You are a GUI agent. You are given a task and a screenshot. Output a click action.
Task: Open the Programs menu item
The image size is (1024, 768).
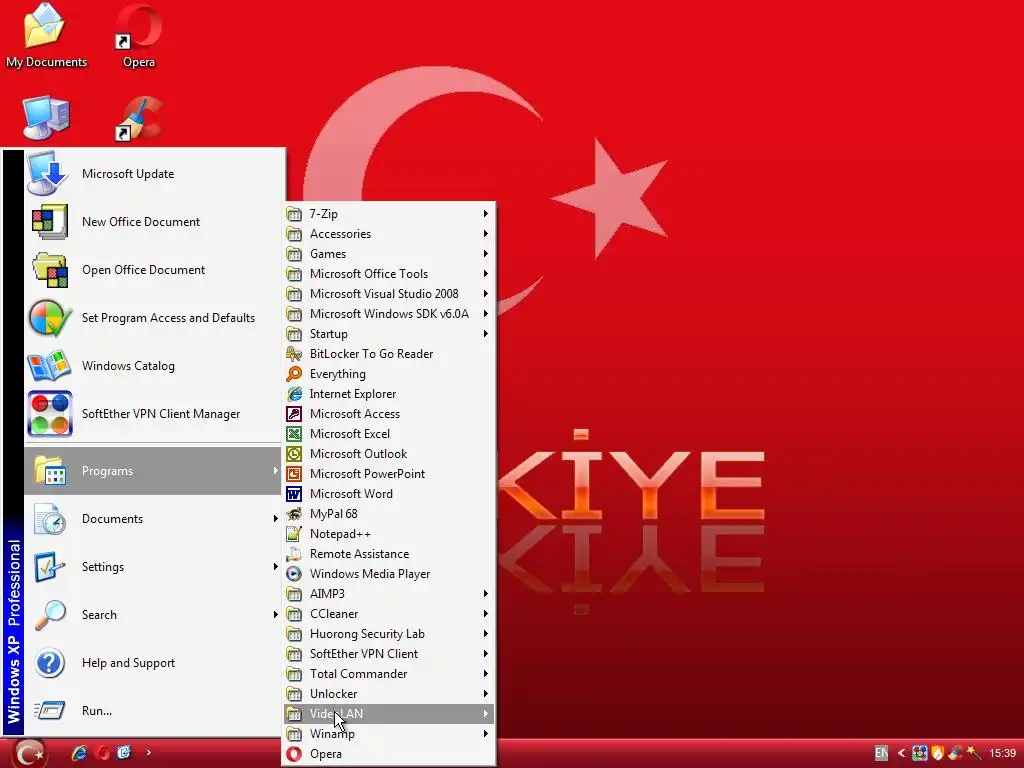click(x=153, y=471)
